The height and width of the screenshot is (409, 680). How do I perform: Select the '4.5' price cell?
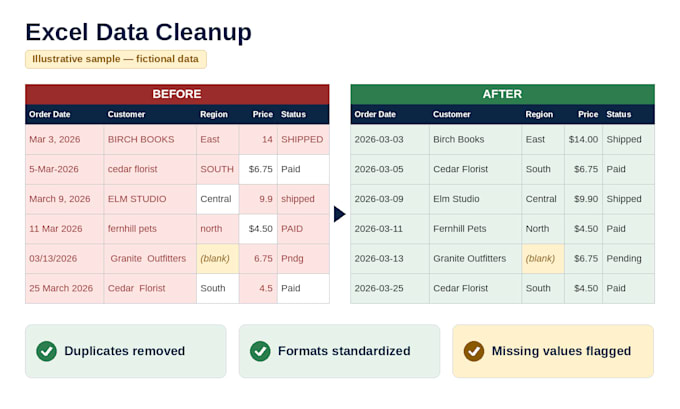click(x=258, y=288)
